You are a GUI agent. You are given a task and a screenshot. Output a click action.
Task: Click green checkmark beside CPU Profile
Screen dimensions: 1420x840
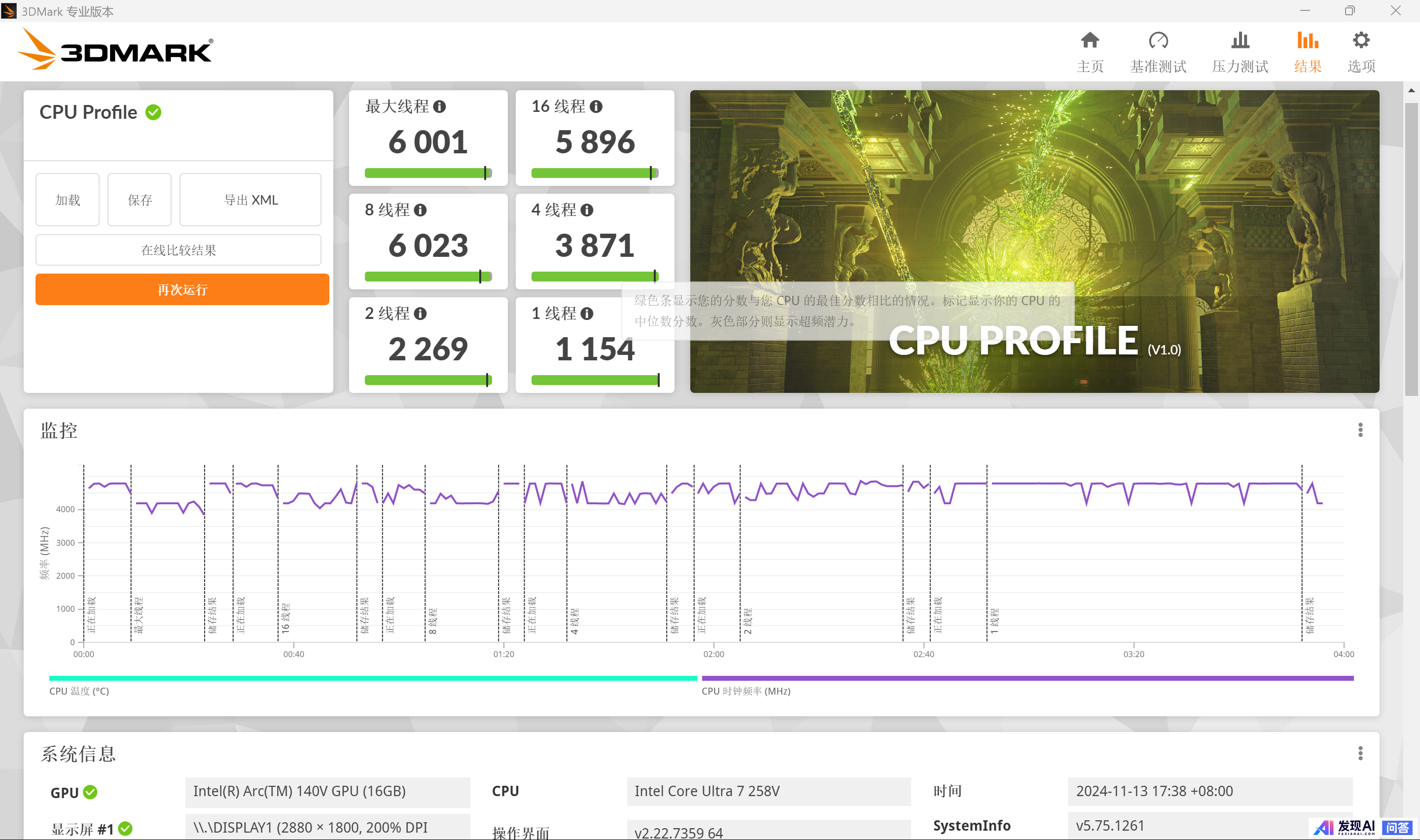(153, 112)
